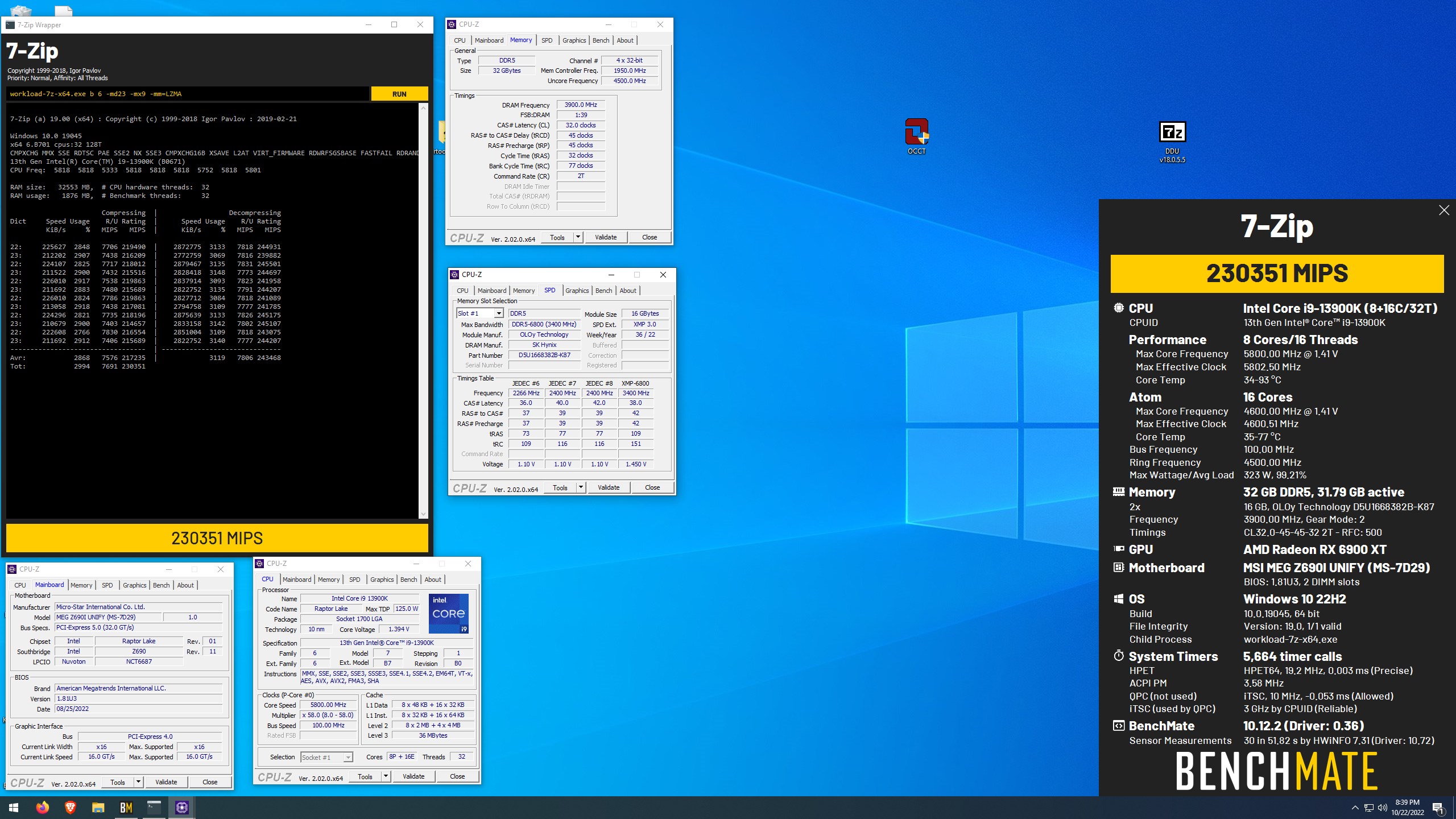
Task: Click the Windows Start button
Action: pos(14,807)
